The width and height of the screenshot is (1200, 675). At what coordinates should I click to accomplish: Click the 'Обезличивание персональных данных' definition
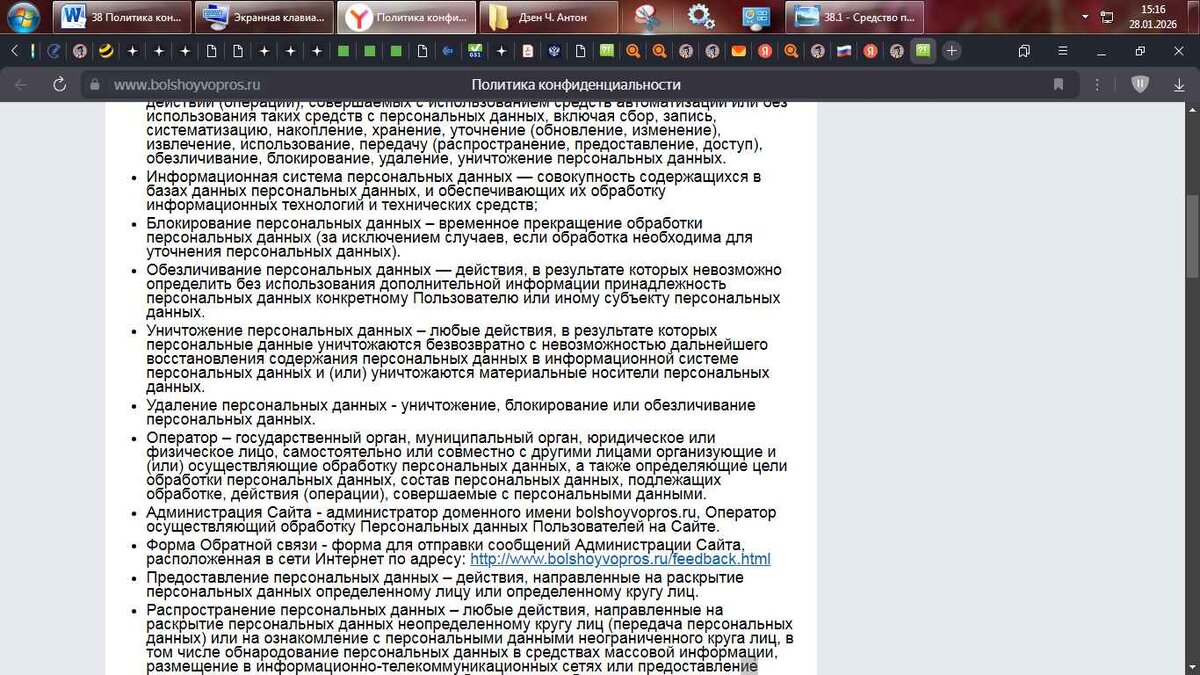tap(464, 291)
